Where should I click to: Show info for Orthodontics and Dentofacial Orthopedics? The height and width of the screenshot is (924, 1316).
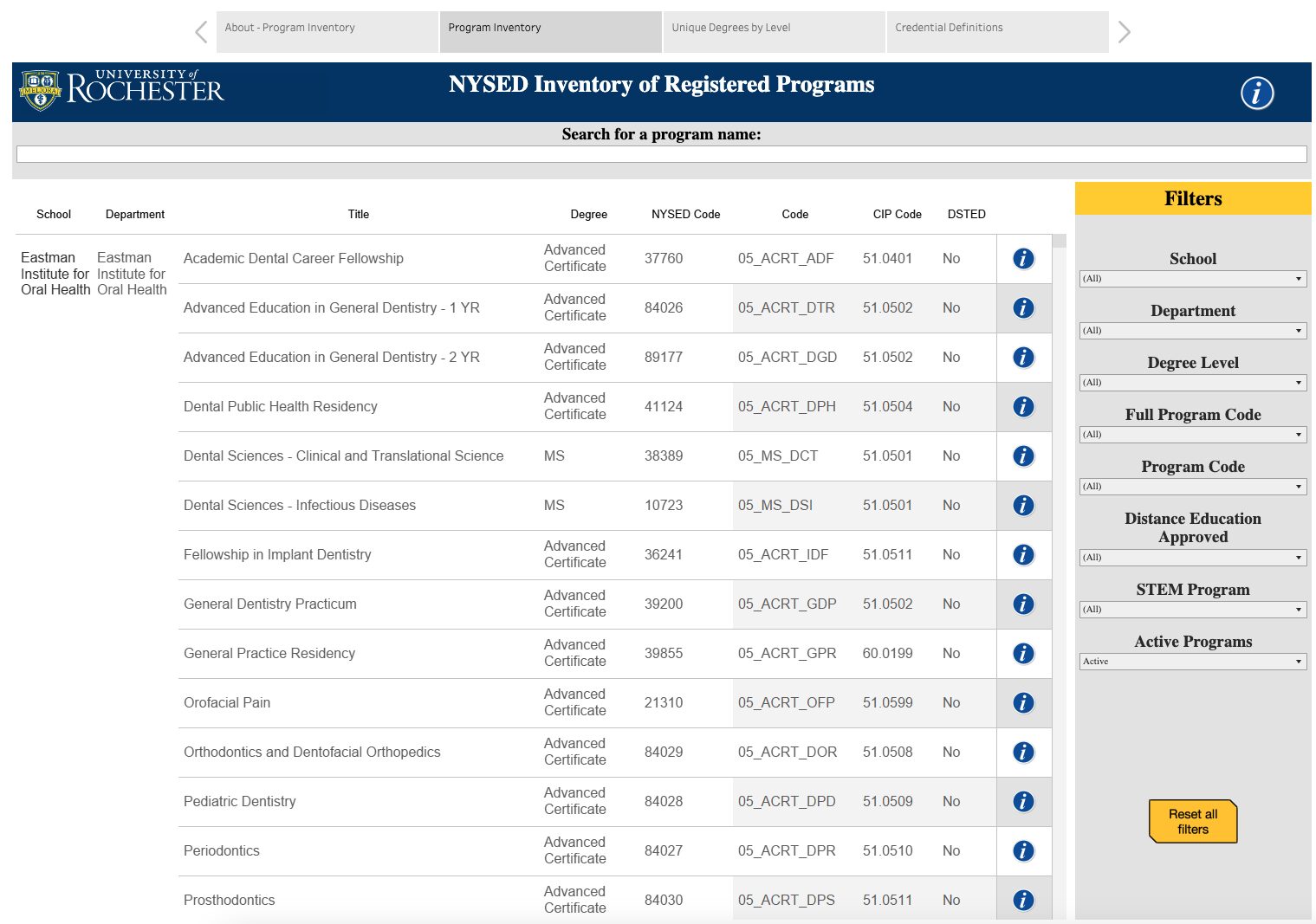pos(1023,752)
